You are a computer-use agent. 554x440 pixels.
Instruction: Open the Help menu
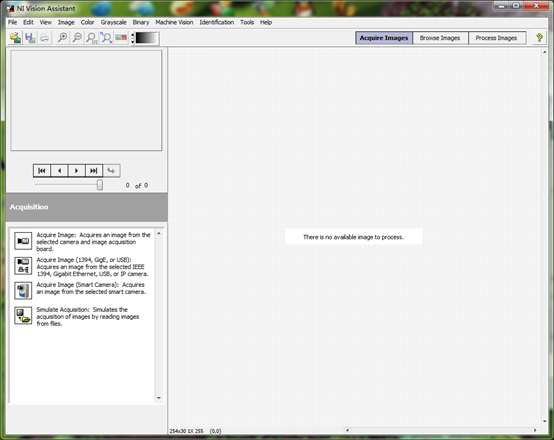[266, 22]
